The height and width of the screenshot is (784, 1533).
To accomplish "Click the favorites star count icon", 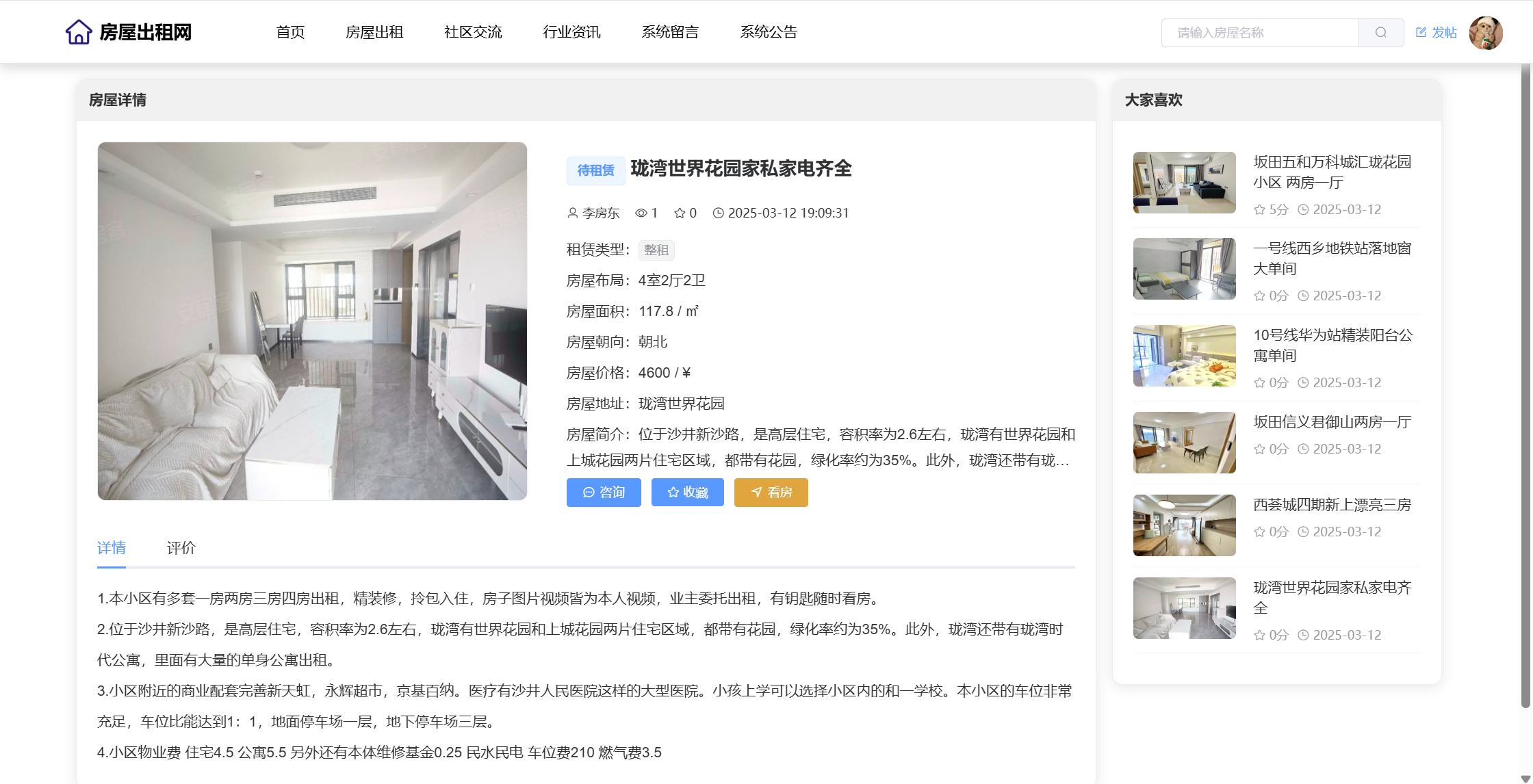I will click(x=679, y=213).
